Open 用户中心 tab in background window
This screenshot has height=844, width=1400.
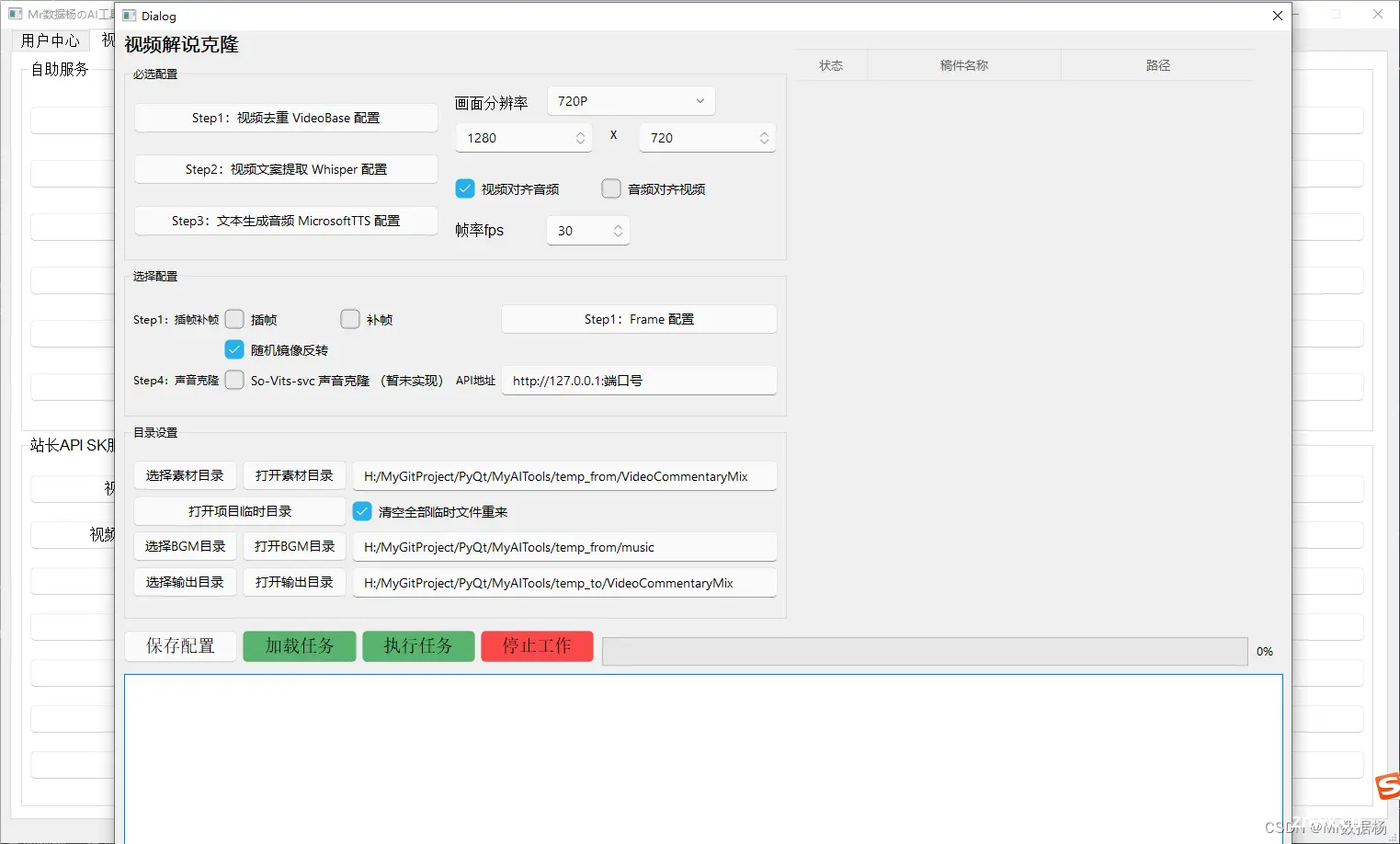coord(50,40)
